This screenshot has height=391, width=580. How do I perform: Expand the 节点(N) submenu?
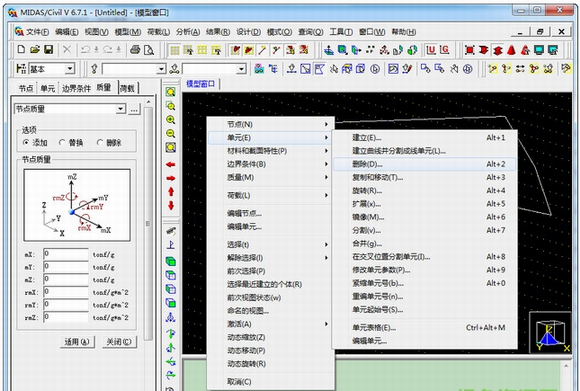[271, 124]
